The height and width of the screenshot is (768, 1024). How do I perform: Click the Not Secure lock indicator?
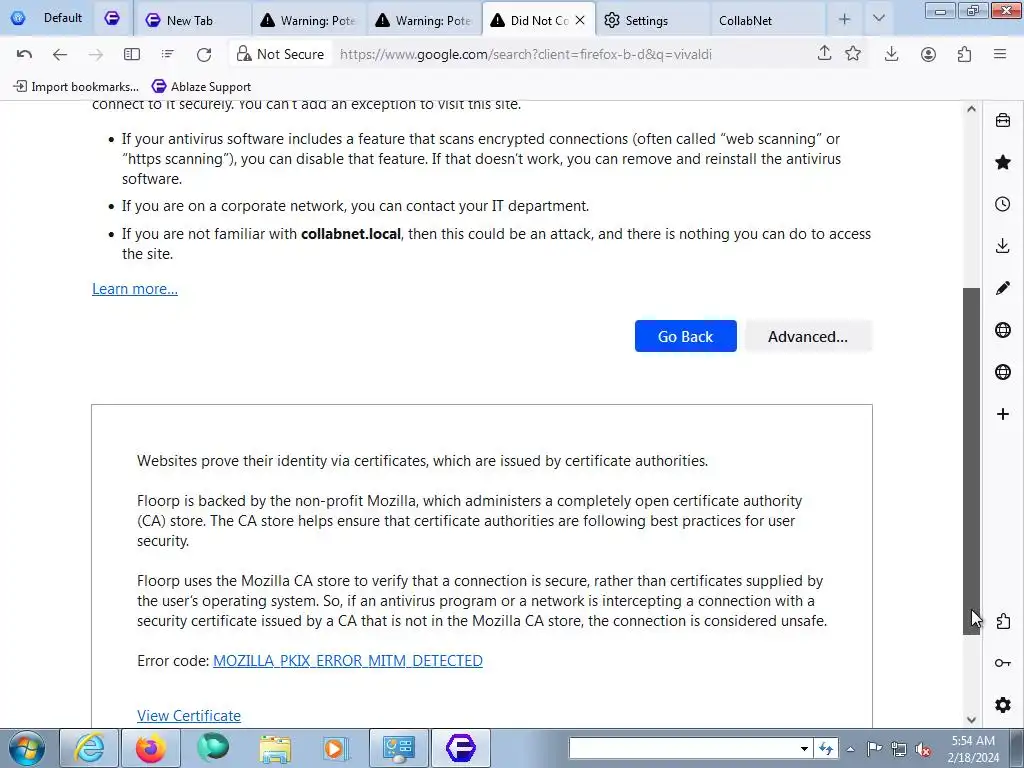280,54
